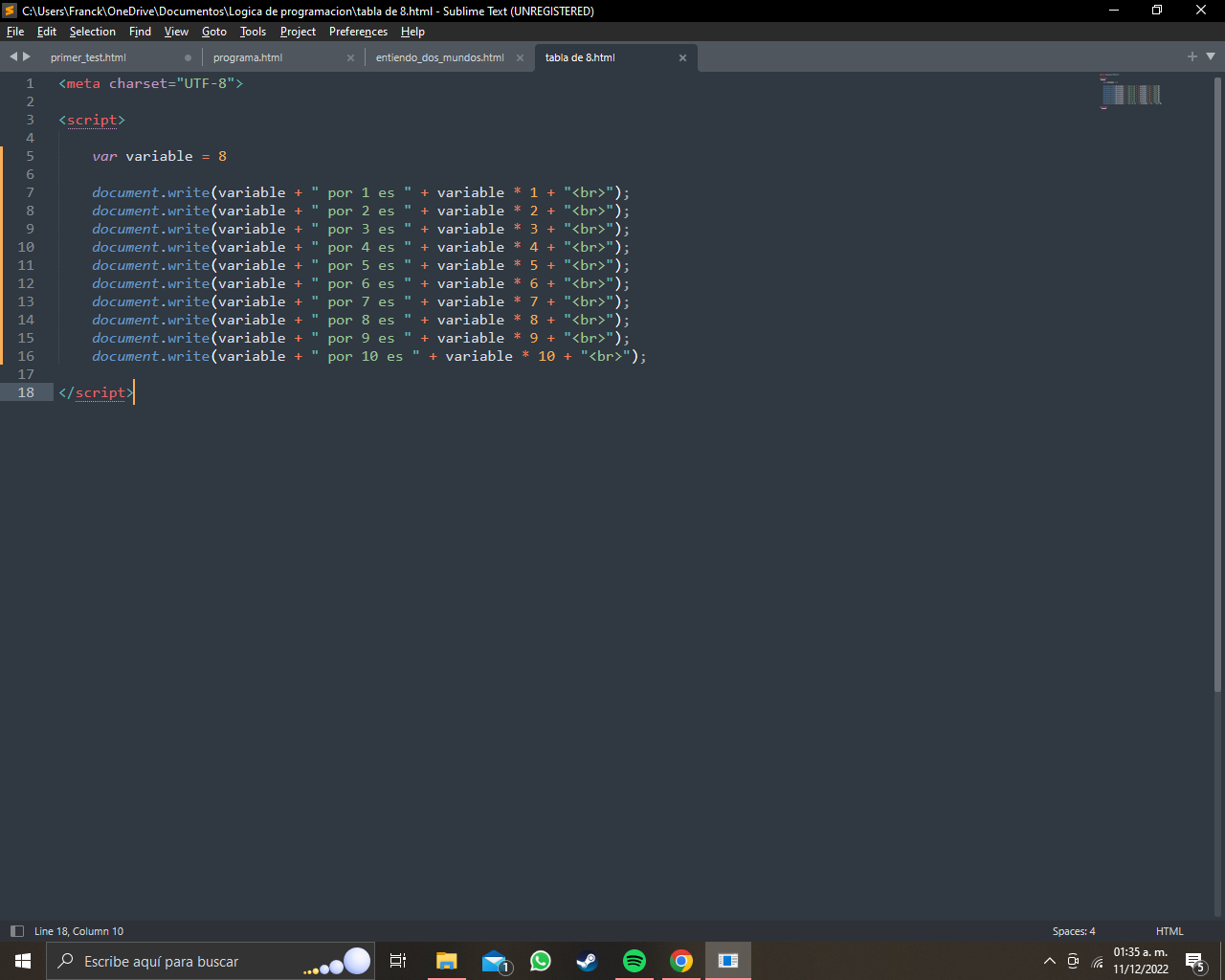Screen dimensions: 1225x980
Task: Open Task View on taskbar
Action: pos(398,961)
